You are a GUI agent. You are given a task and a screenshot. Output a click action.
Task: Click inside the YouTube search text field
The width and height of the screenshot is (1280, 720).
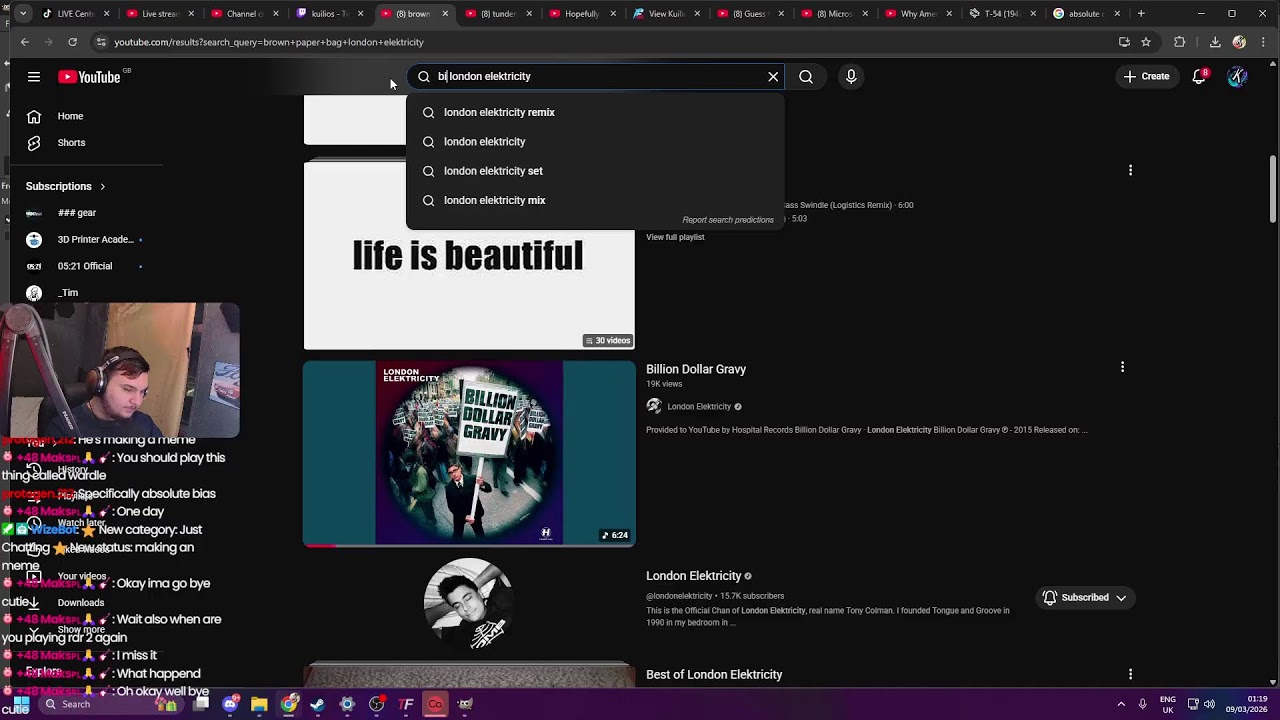click(597, 76)
